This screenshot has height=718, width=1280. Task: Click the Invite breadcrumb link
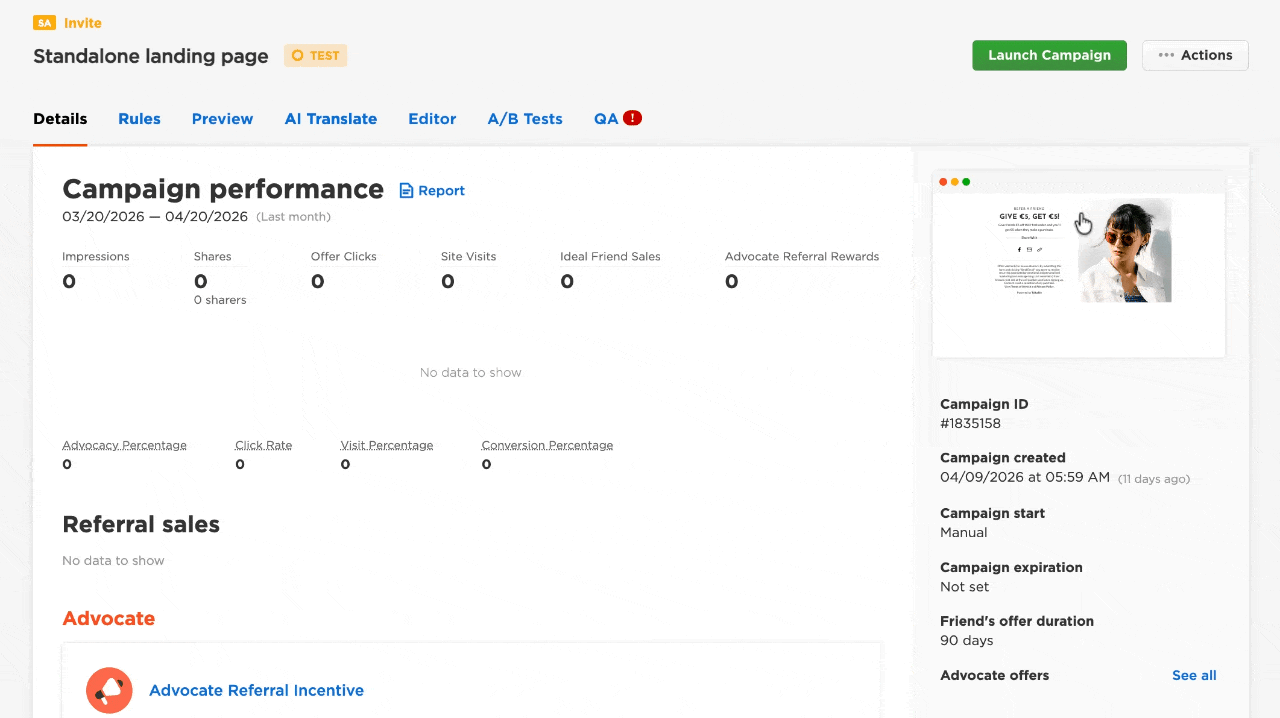coord(83,23)
